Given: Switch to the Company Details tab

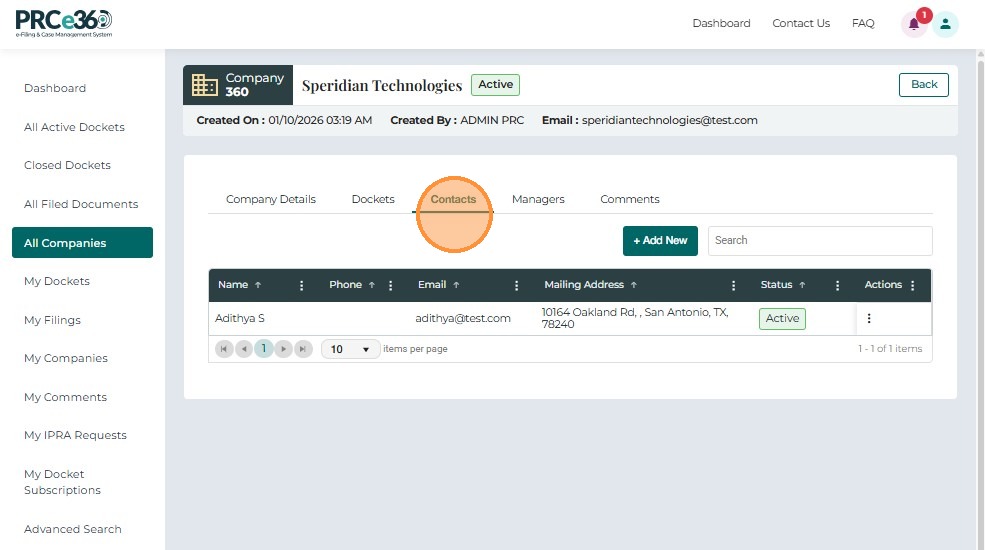Looking at the screenshot, I should click(x=271, y=200).
